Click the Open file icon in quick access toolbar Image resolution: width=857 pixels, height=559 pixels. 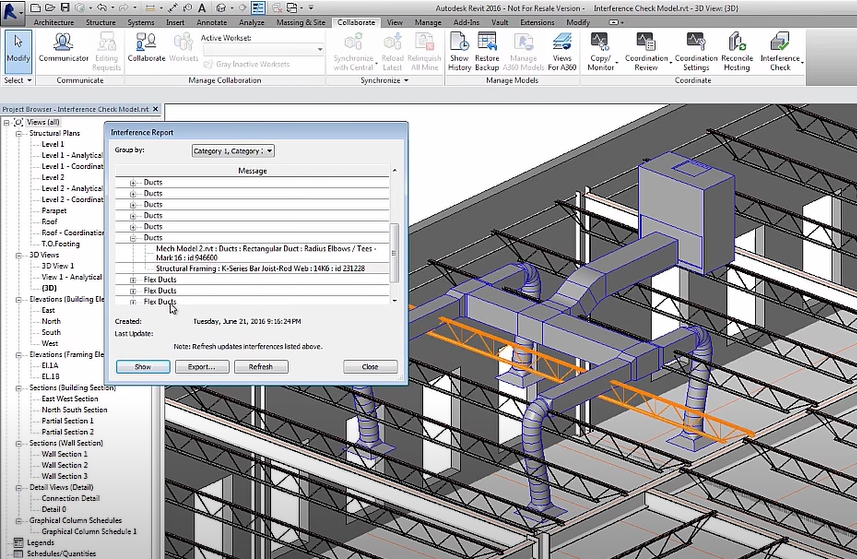50,8
